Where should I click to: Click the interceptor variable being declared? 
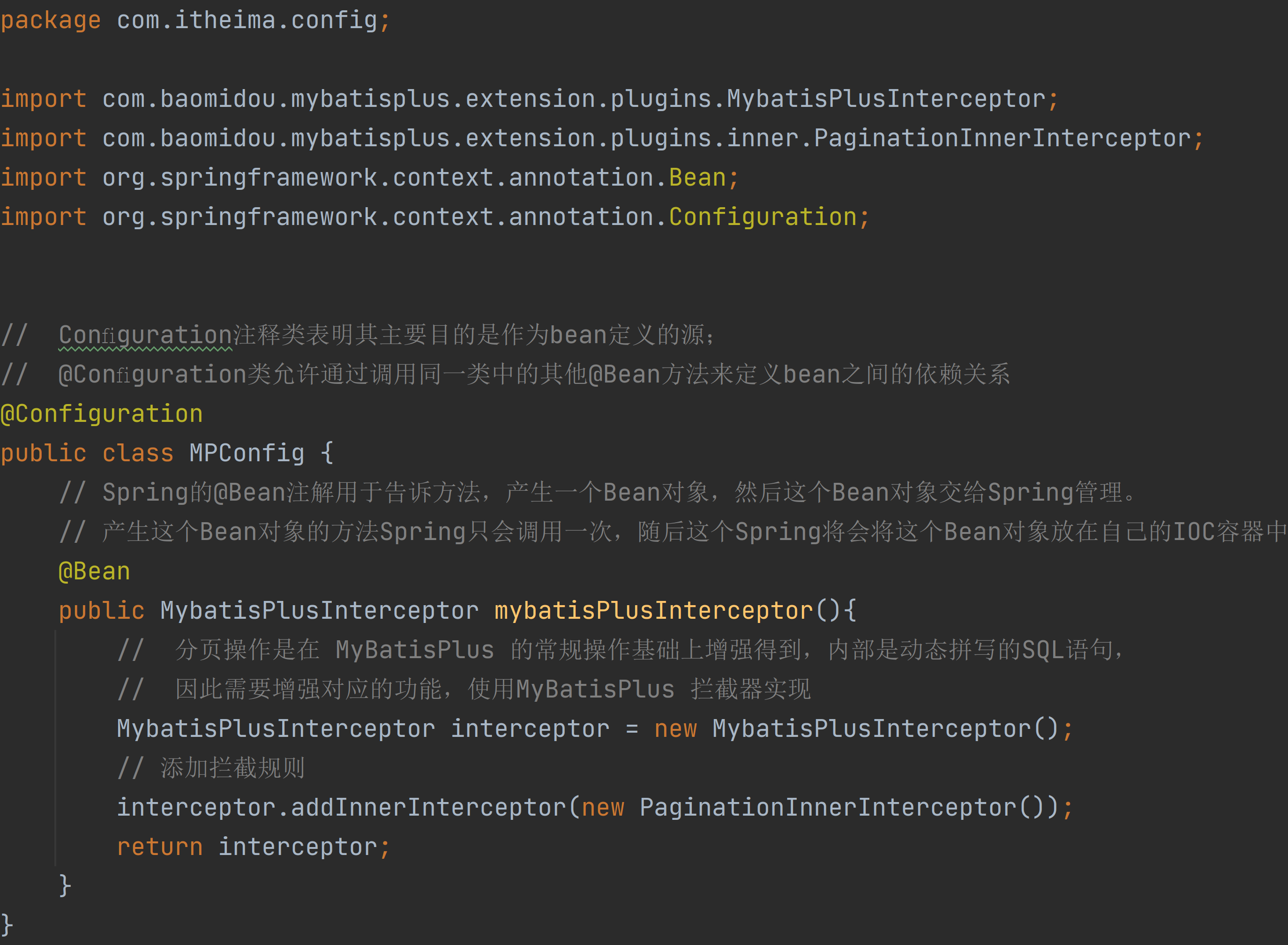pos(530,729)
